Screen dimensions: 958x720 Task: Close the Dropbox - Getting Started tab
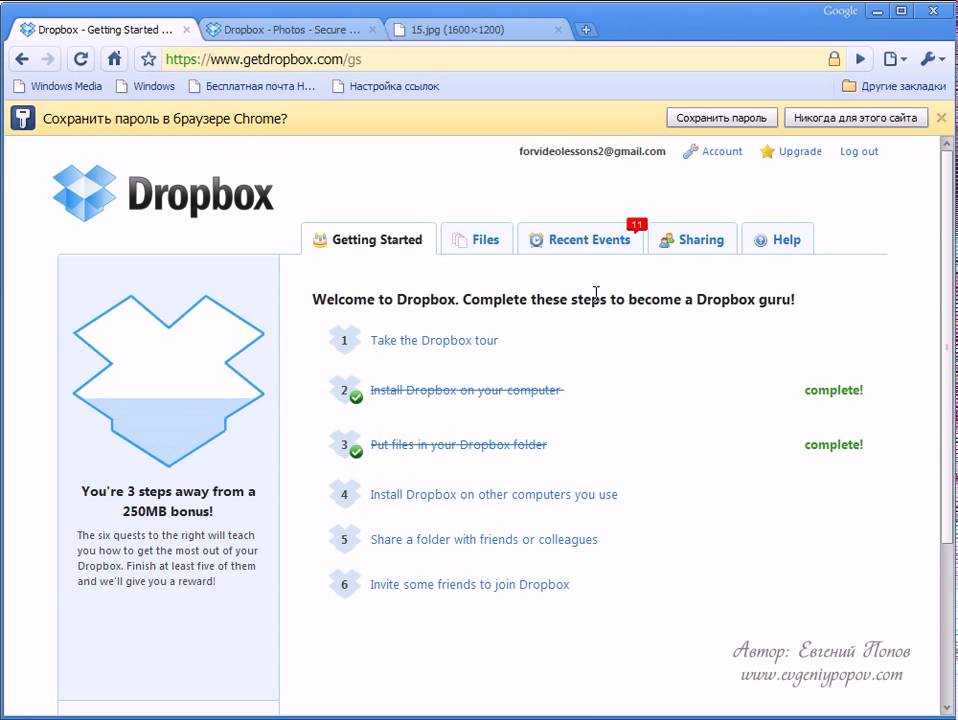tap(186, 29)
